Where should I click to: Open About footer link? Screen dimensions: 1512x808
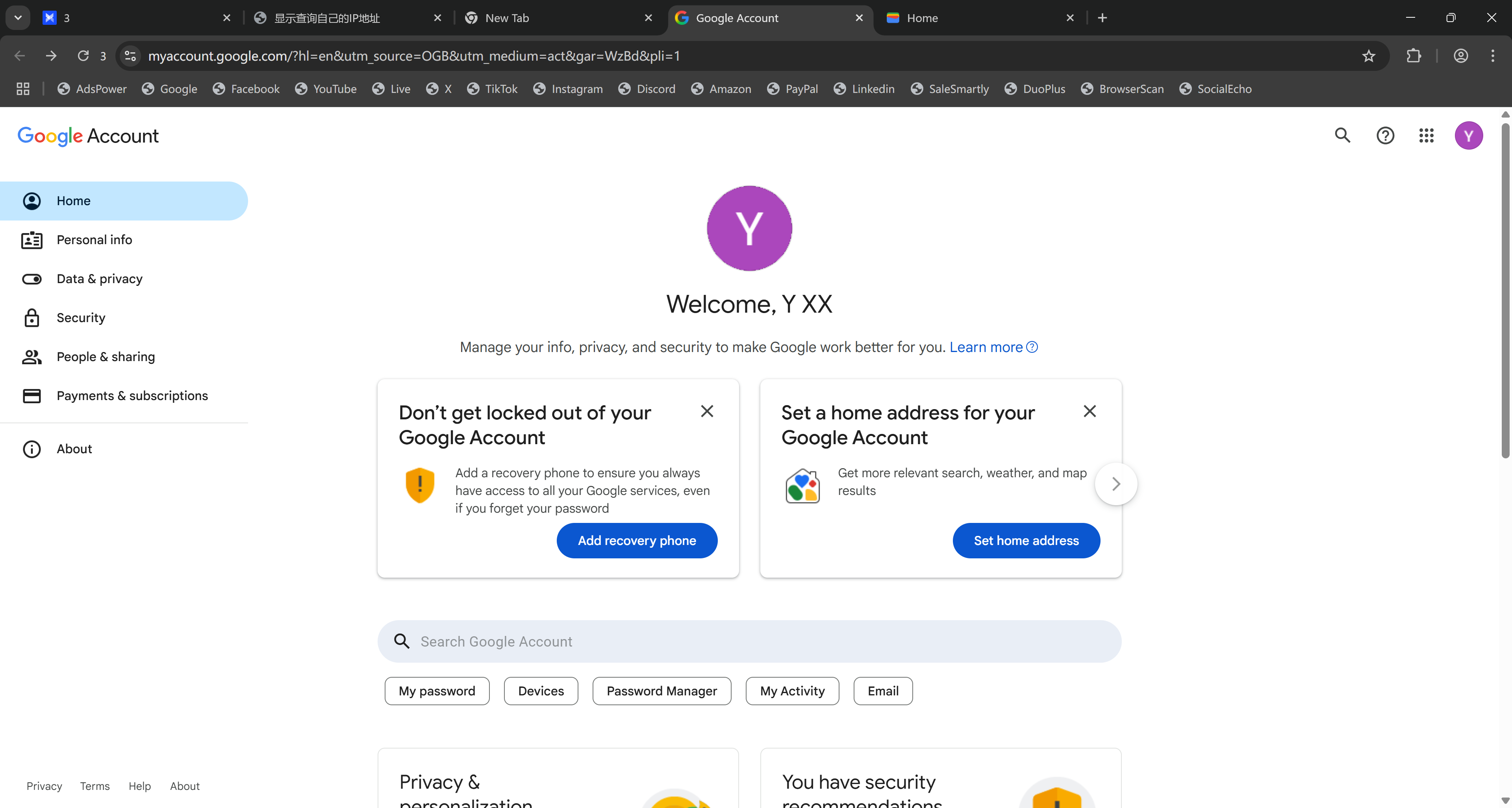coord(185,786)
